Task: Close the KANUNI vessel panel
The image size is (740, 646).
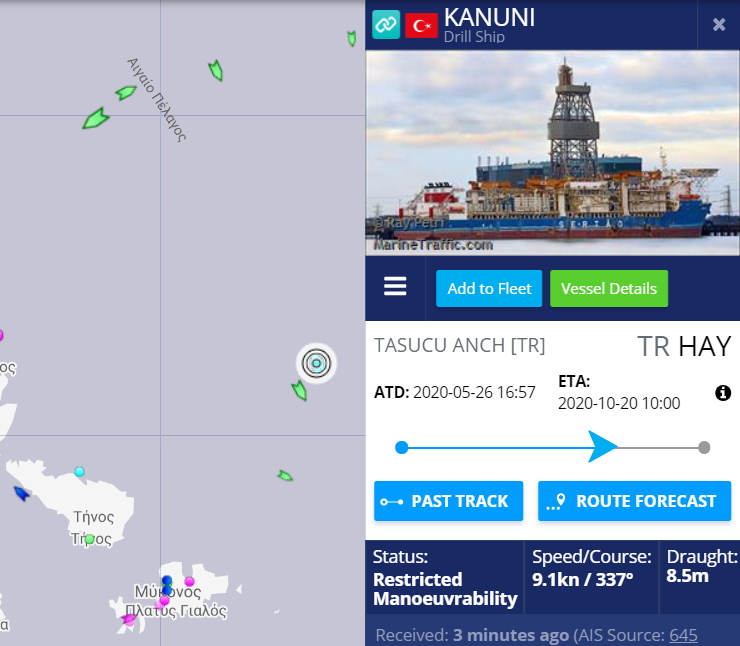Action: click(x=719, y=25)
